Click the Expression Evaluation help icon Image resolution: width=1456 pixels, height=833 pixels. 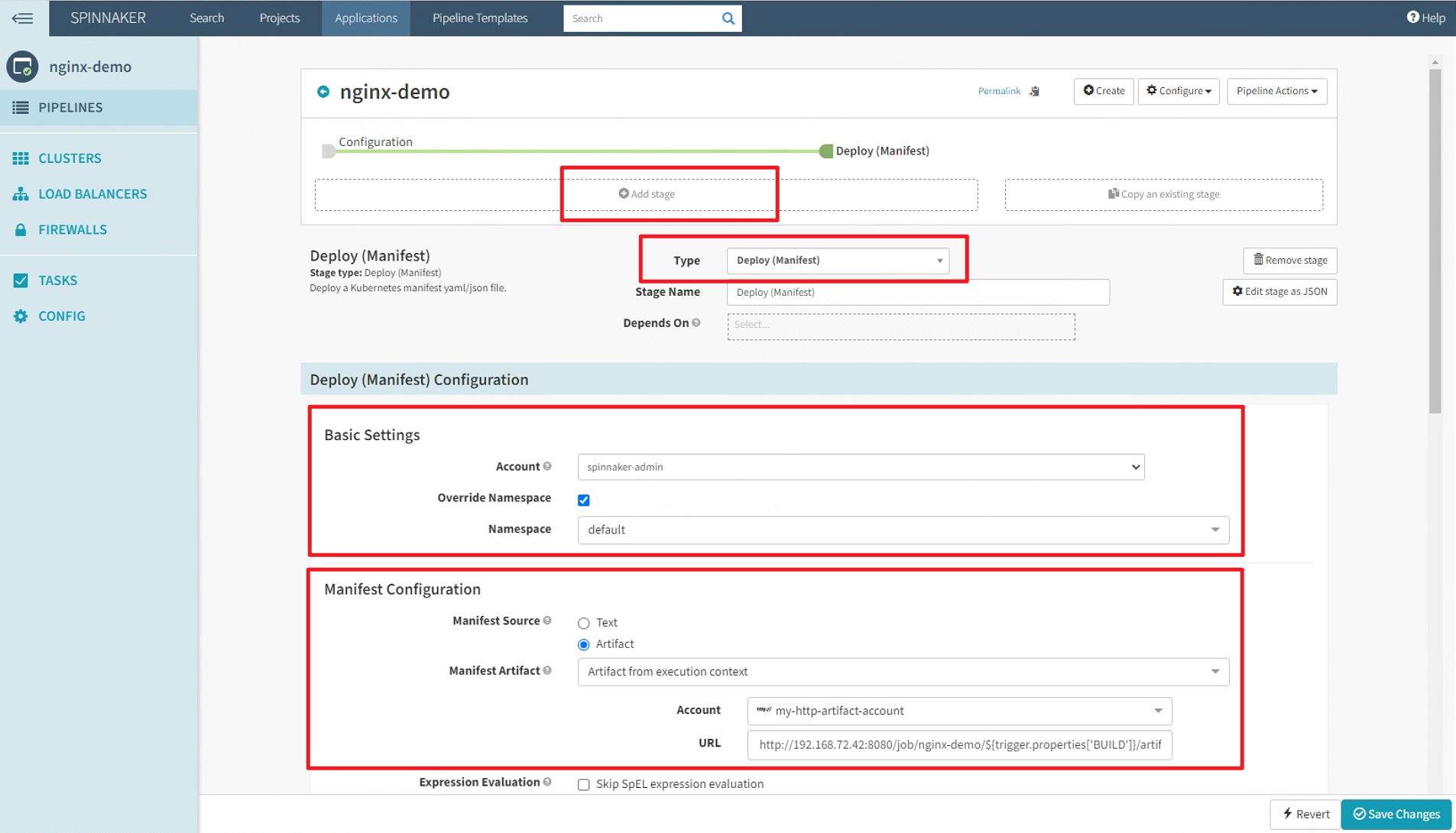(x=547, y=782)
